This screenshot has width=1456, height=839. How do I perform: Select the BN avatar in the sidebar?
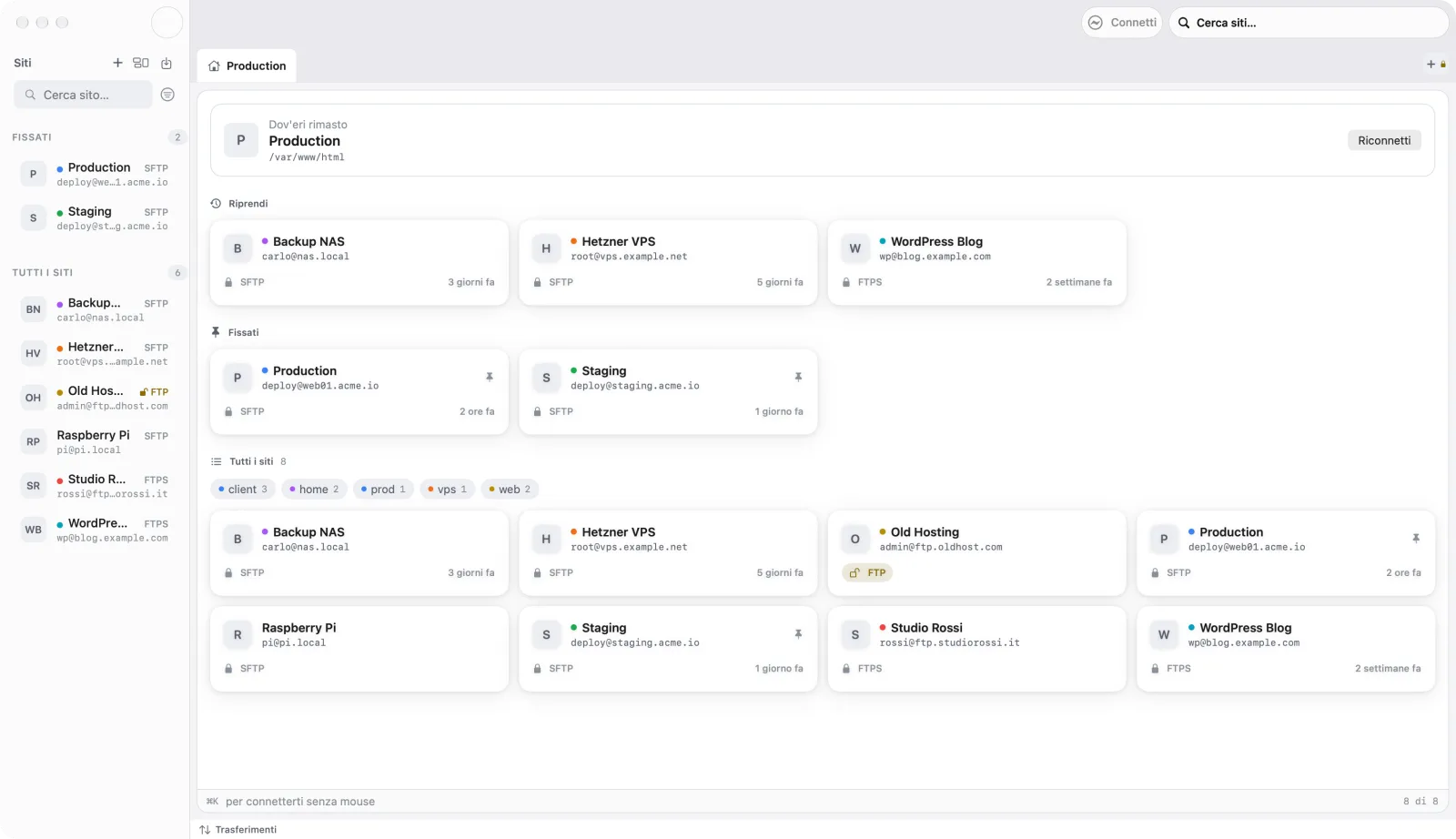point(34,309)
